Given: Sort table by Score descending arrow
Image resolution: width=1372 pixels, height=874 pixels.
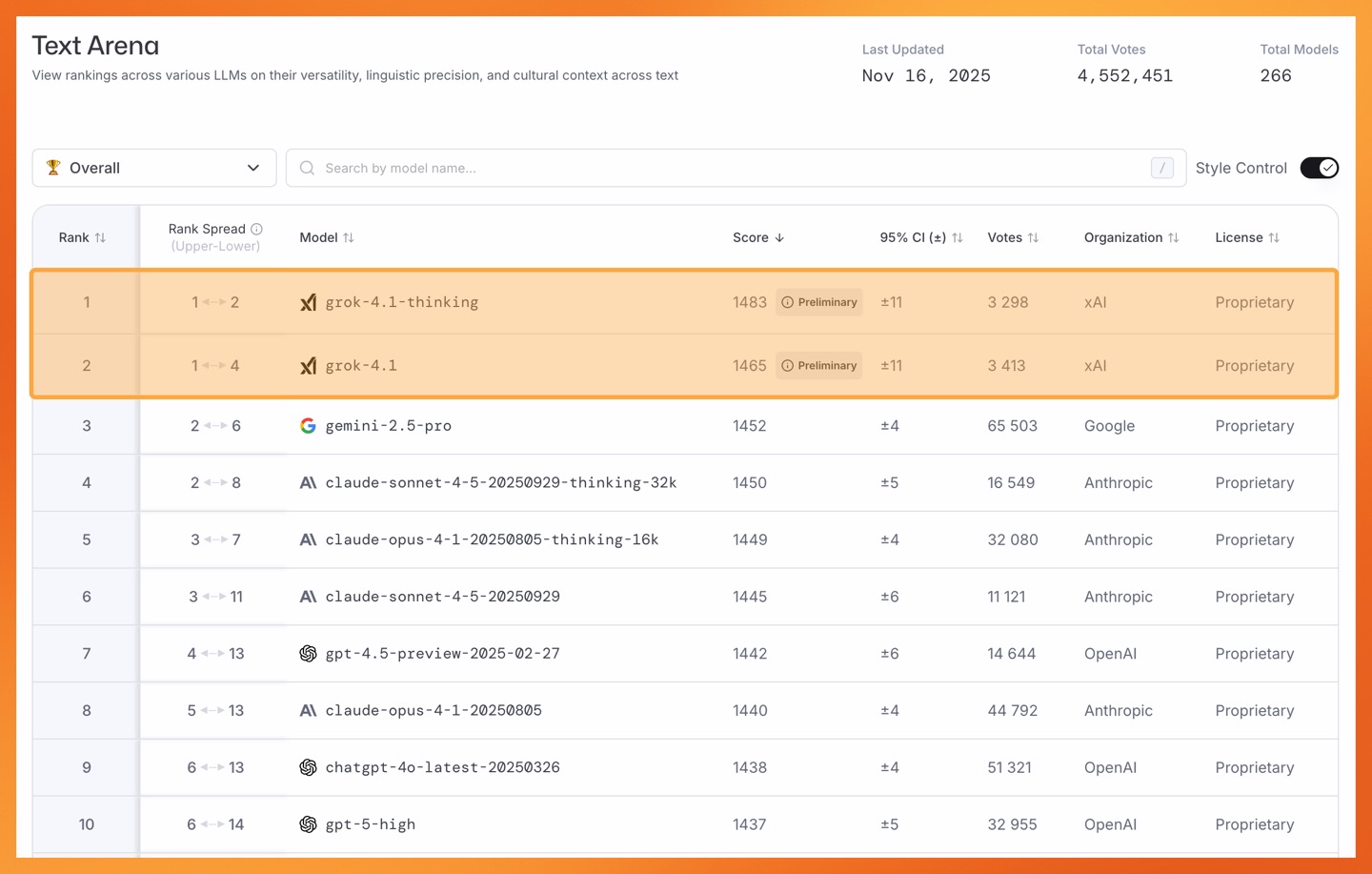Looking at the screenshot, I should click(779, 237).
